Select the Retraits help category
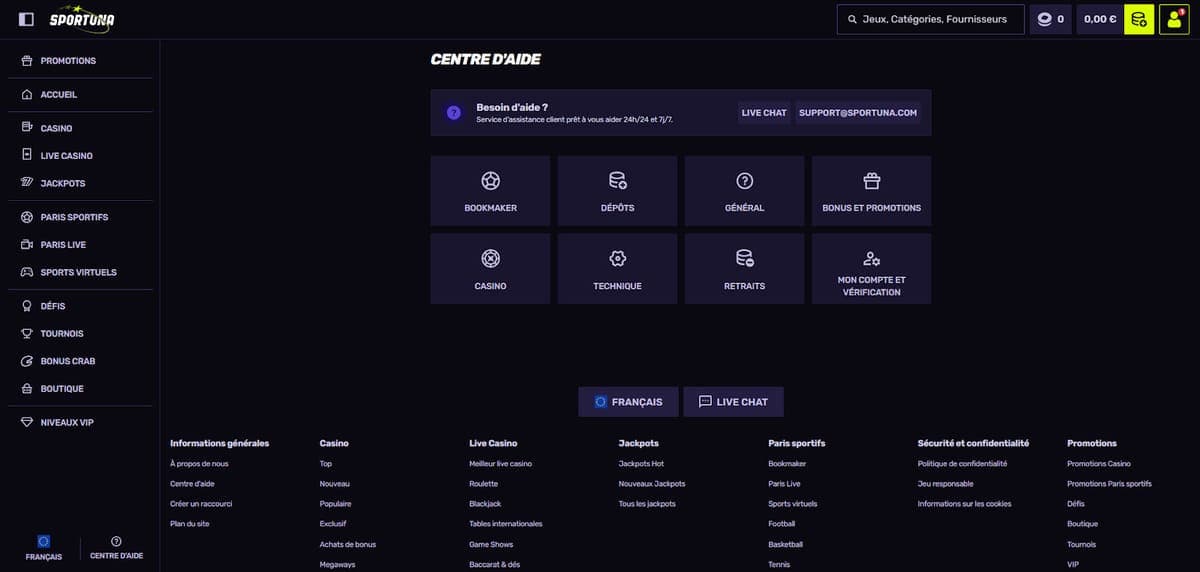1200x572 pixels. (x=744, y=268)
